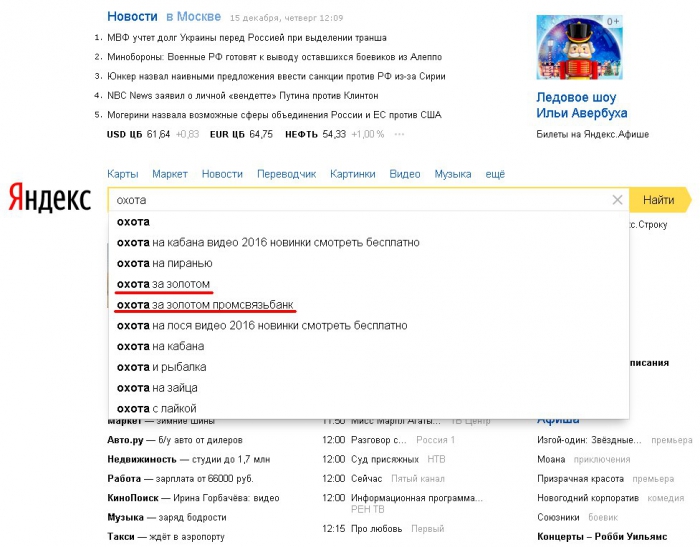Read news about МВФ and Ukraine debt

tap(247, 38)
